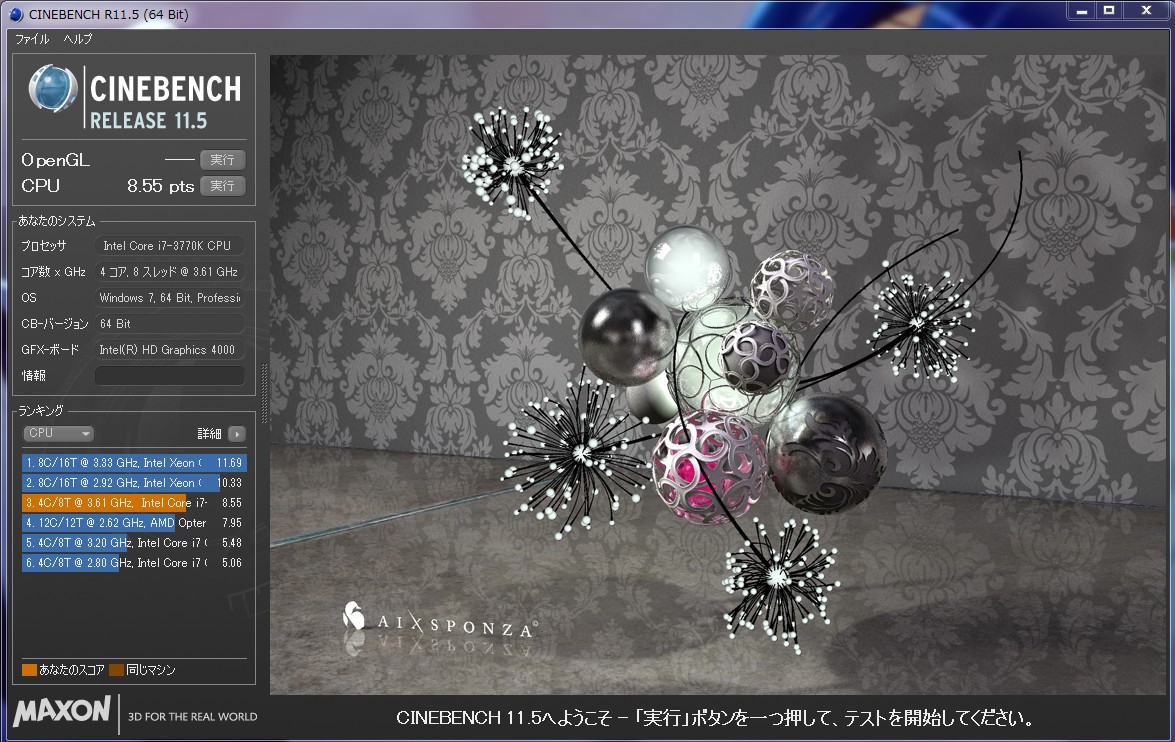The height and width of the screenshot is (742, 1175).
Task: Select ranking row 12C/12T @ 2.62 GHz AMD
Action: (x=134, y=522)
